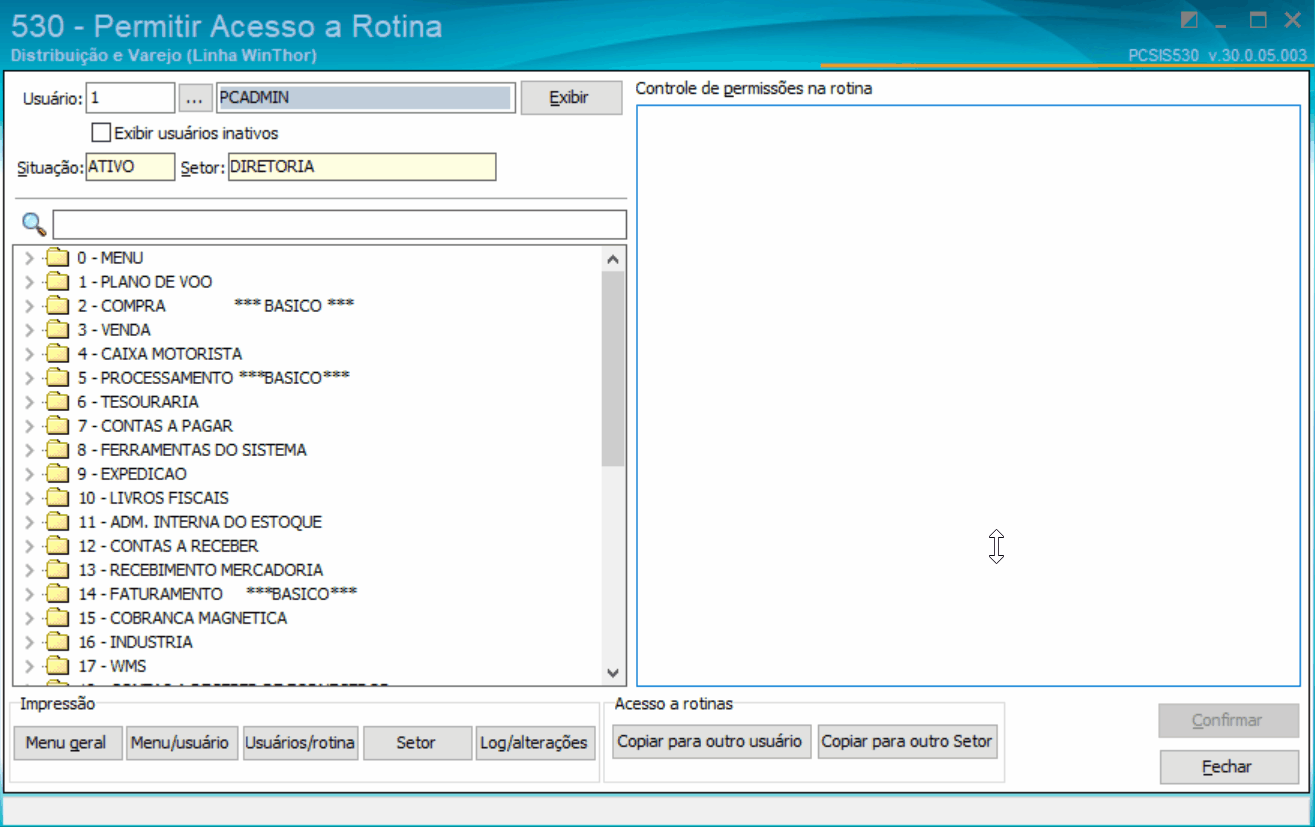Click the folder icon for 13 - RECEBIMENTO MERCADORIA
The width and height of the screenshot is (1315, 827).
[58, 570]
